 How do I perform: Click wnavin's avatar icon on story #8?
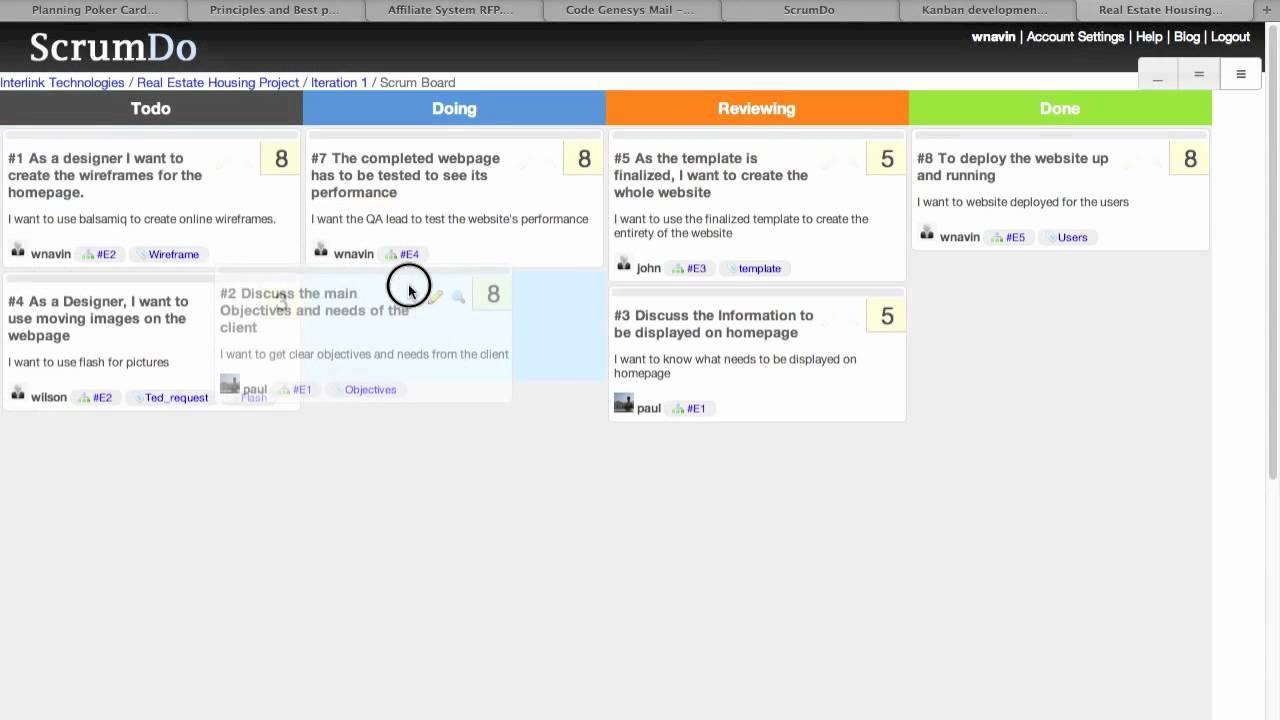[x=926, y=233]
